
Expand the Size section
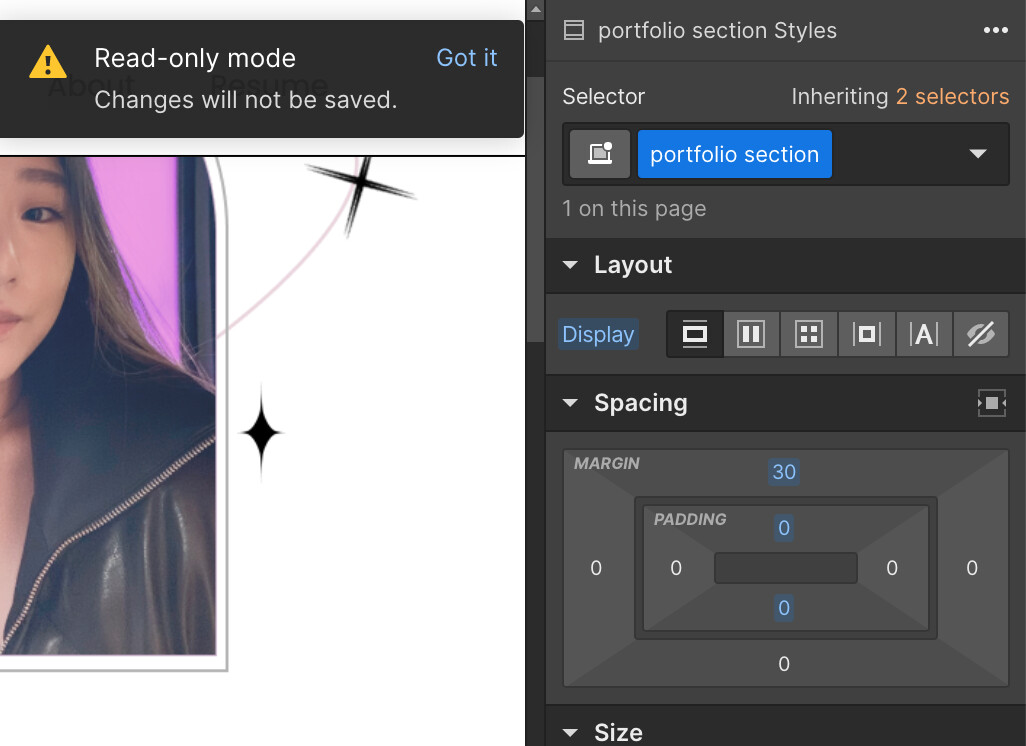[570, 733]
